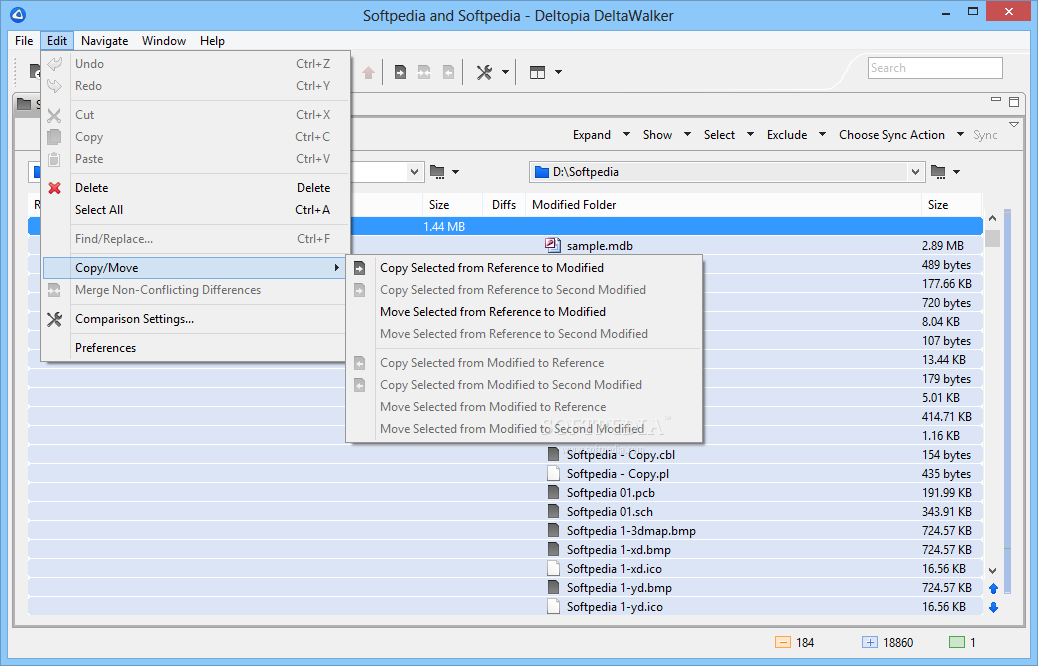Click the blue previous-difference up arrow

pyautogui.click(x=994, y=588)
